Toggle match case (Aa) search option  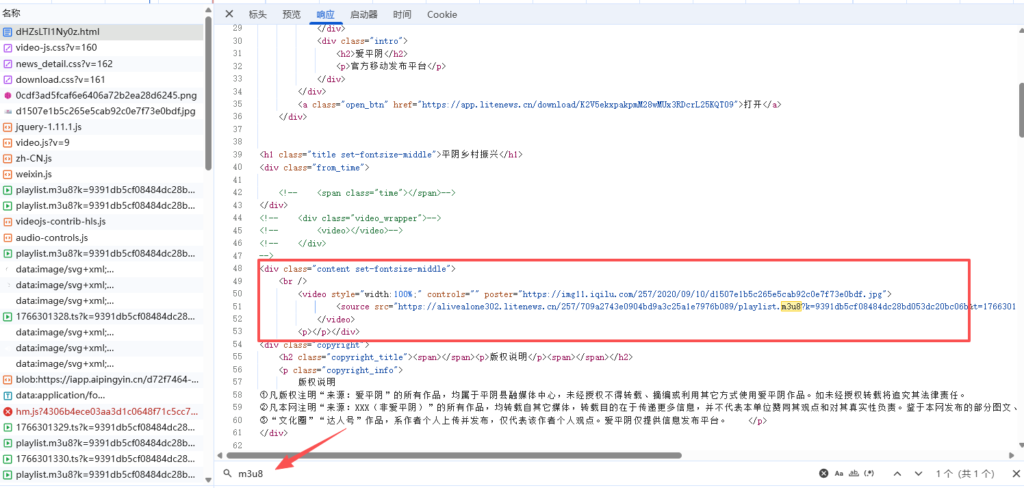click(x=838, y=473)
